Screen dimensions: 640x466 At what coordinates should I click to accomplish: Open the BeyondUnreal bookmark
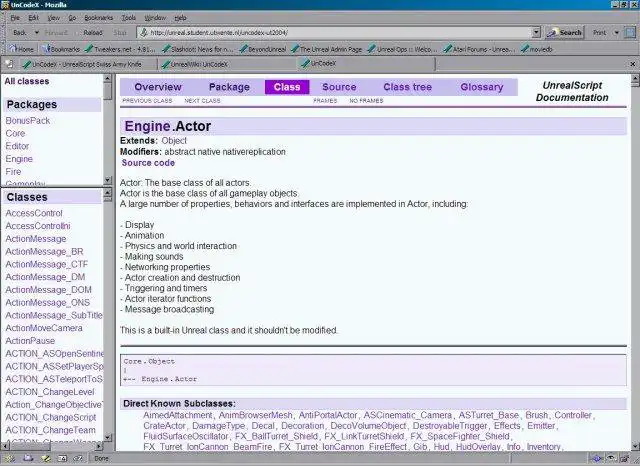[x=262, y=49]
